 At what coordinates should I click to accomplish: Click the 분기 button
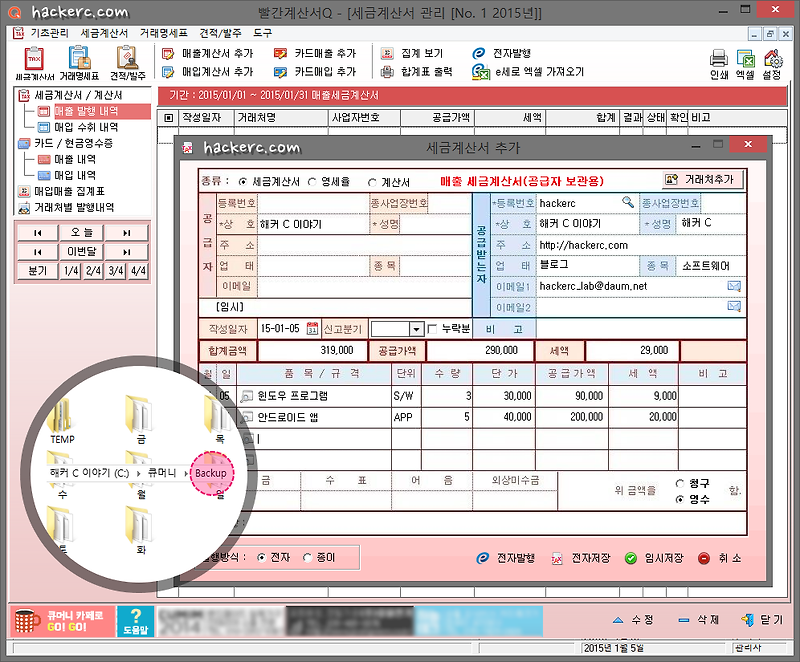[38, 270]
